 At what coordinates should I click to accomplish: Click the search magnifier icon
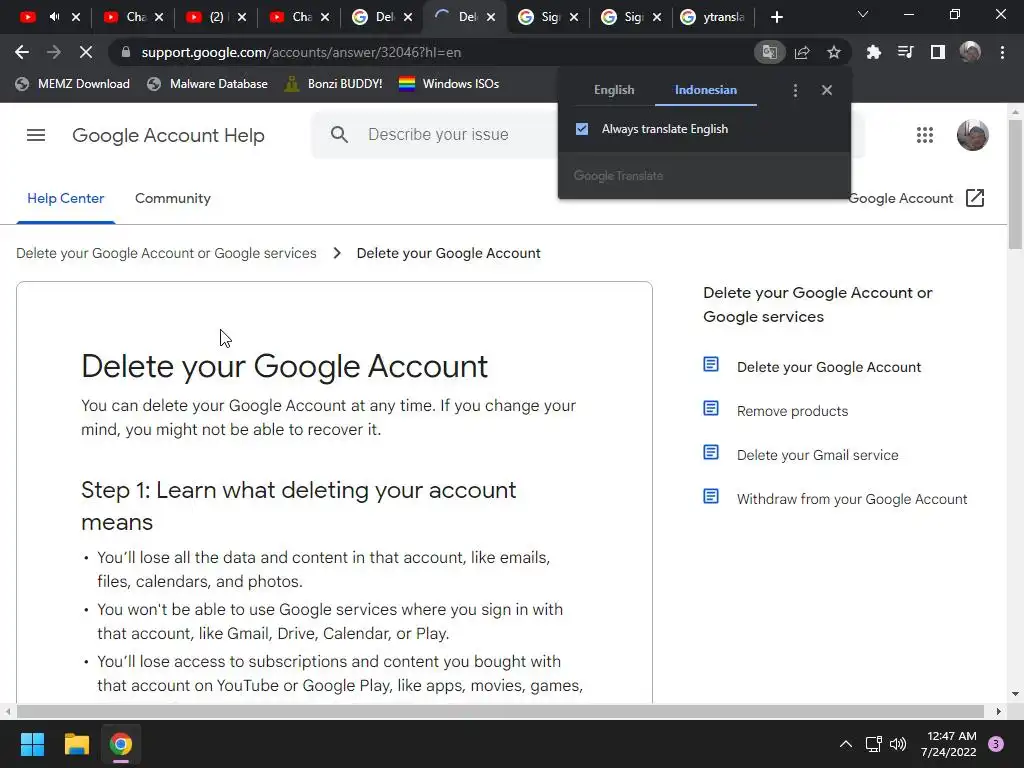[x=339, y=135]
